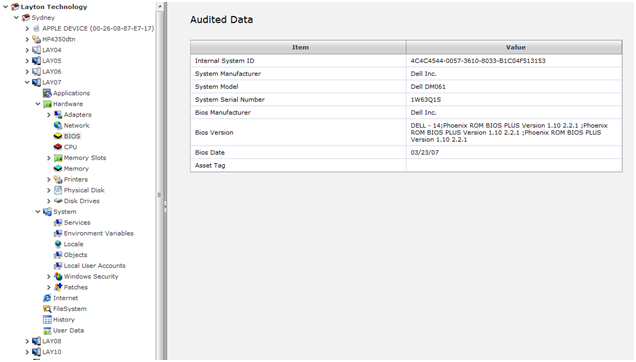Click the System category icon
The image size is (636, 362).
(47, 211)
